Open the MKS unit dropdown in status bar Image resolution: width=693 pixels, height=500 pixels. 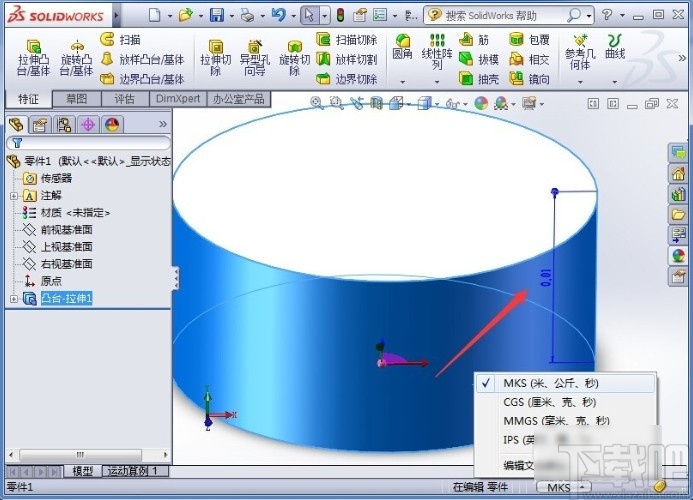(x=564, y=487)
